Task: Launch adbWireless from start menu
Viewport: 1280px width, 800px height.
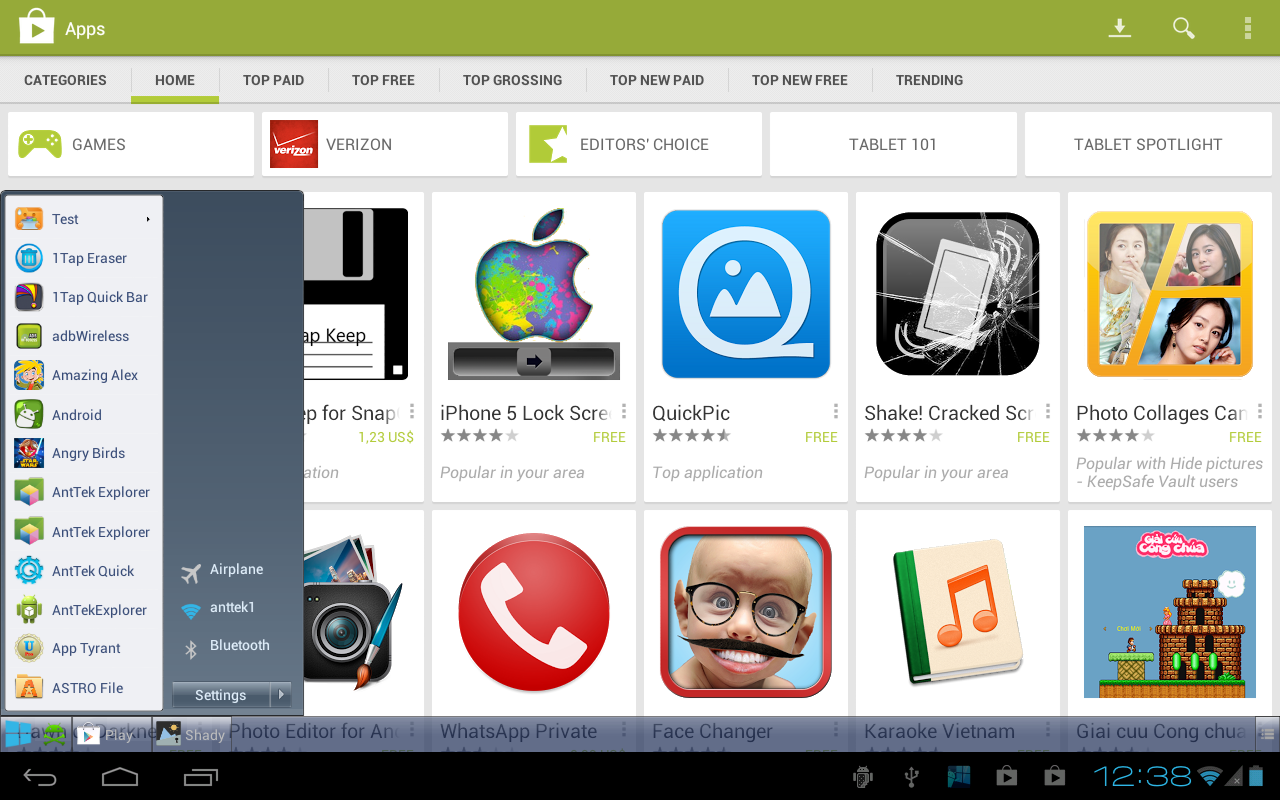Action: [x=84, y=336]
